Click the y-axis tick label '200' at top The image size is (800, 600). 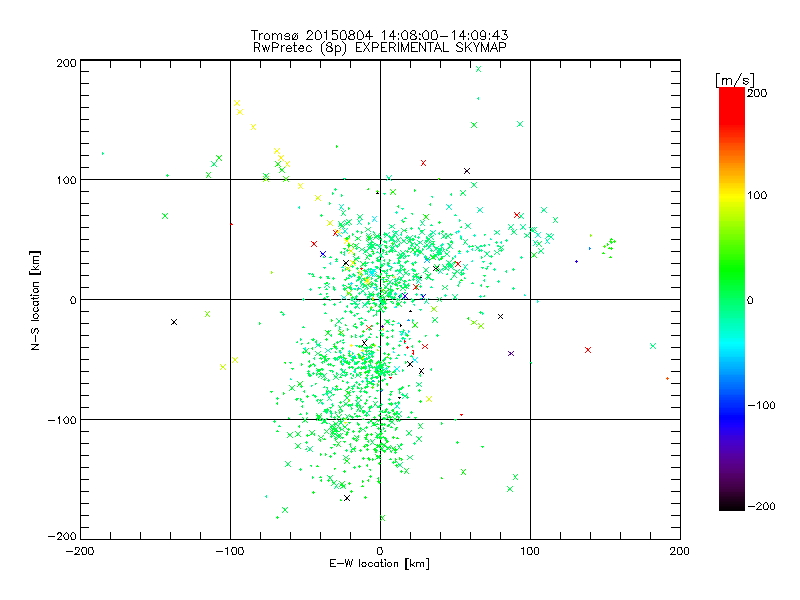click(x=66, y=63)
